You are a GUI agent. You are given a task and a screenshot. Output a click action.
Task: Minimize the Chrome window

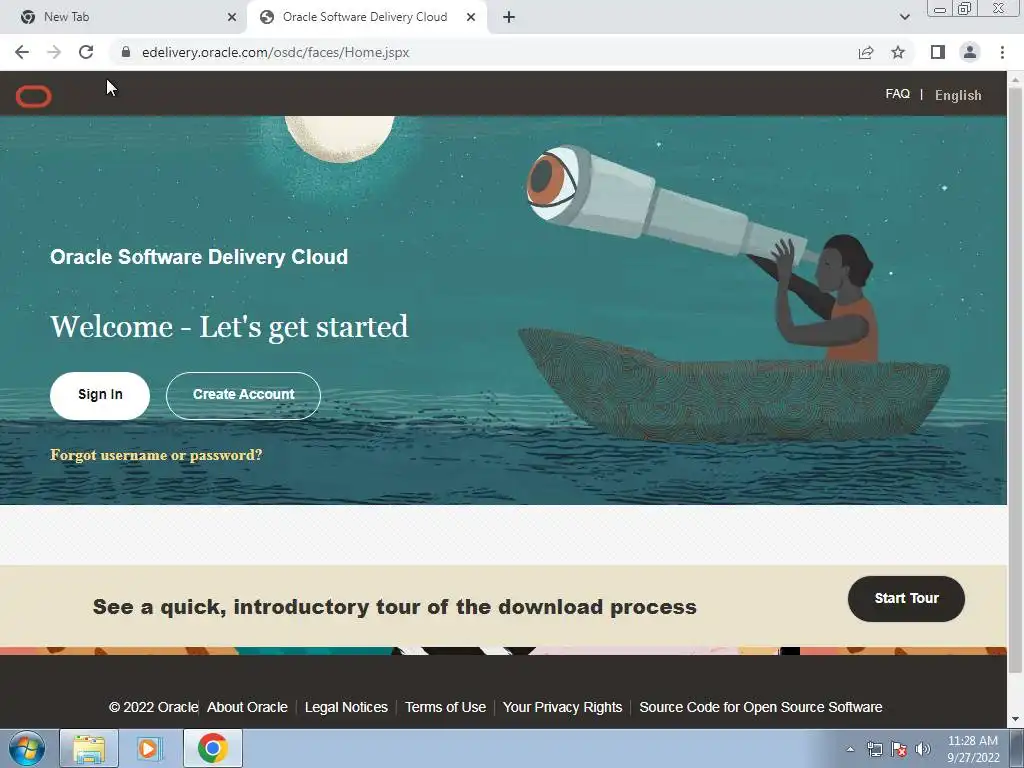click(940, 9)
